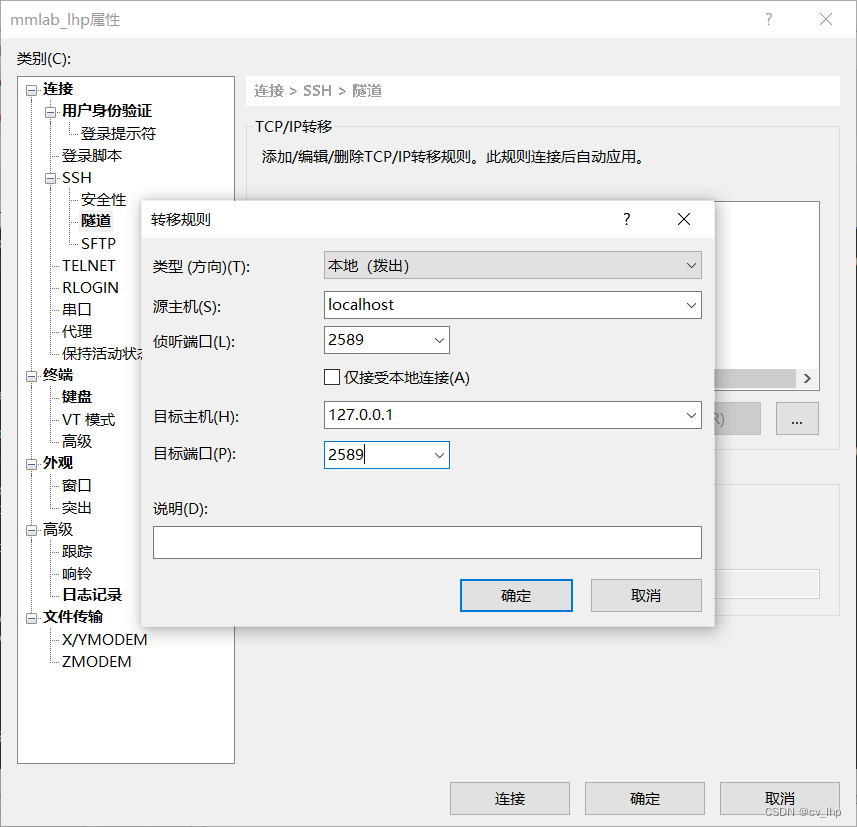The height and width of the screenshot is (827, 857).
Task: Select 日志记录 tree item
Action: click(92, 595)
